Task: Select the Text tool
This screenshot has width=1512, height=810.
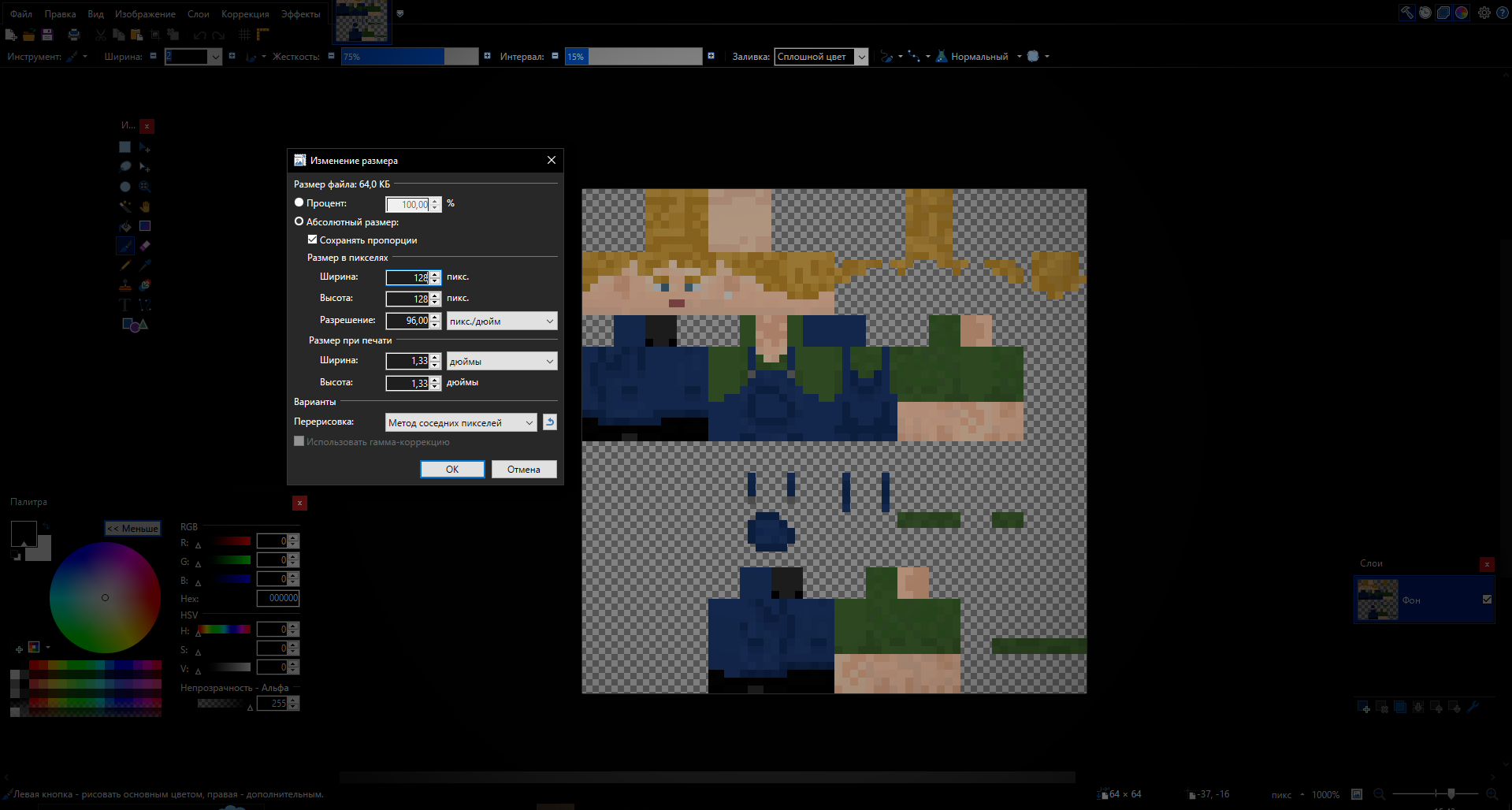Action: [x=124, y=305]
